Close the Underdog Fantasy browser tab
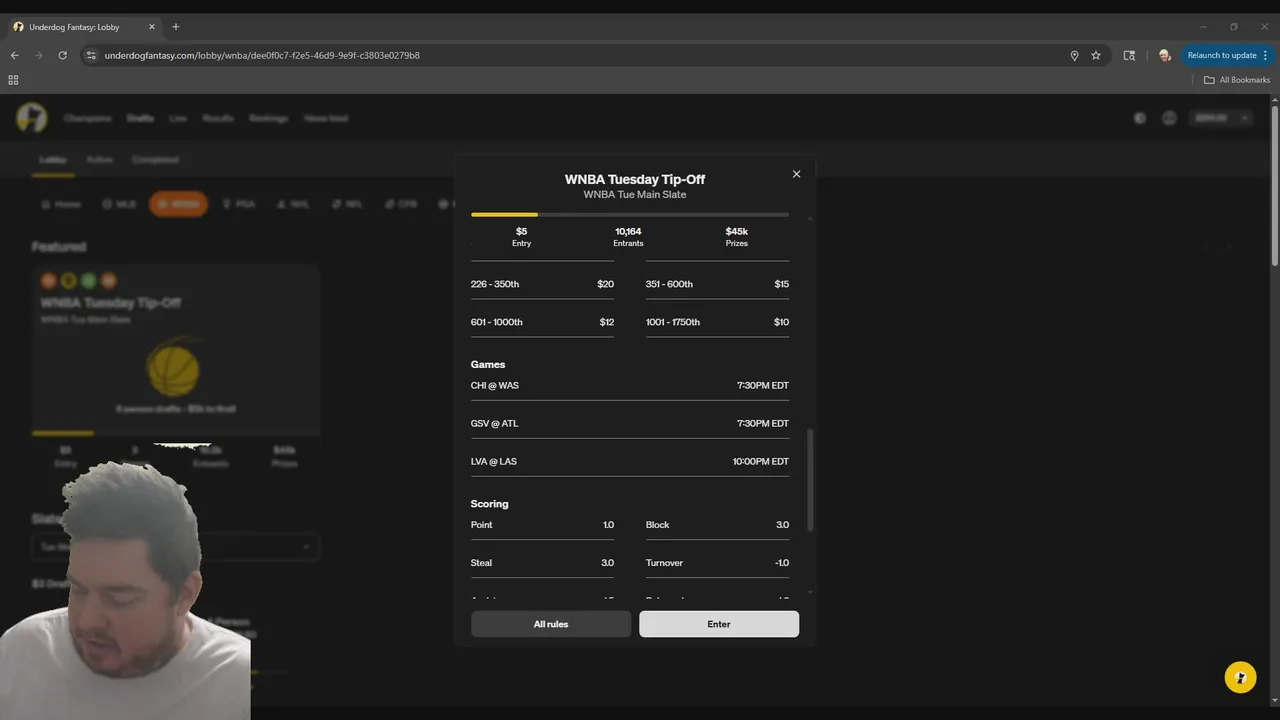 point(152,27)
